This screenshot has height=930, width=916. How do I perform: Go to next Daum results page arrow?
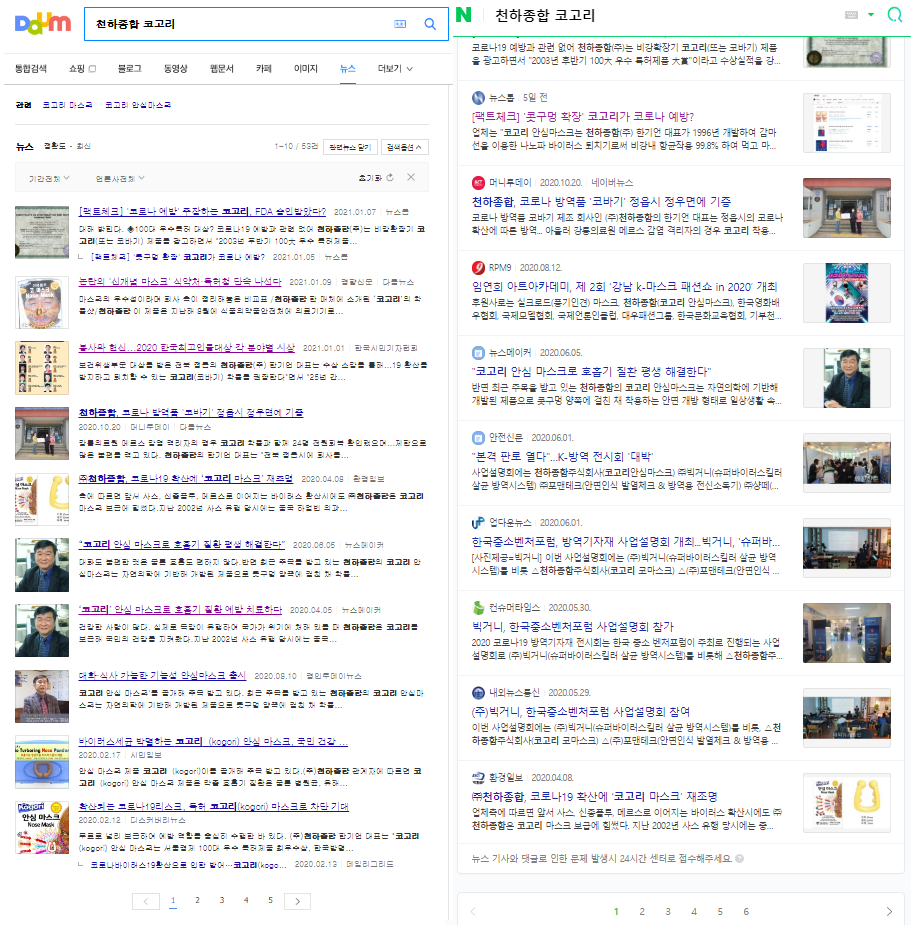click(x=297, y=902)
